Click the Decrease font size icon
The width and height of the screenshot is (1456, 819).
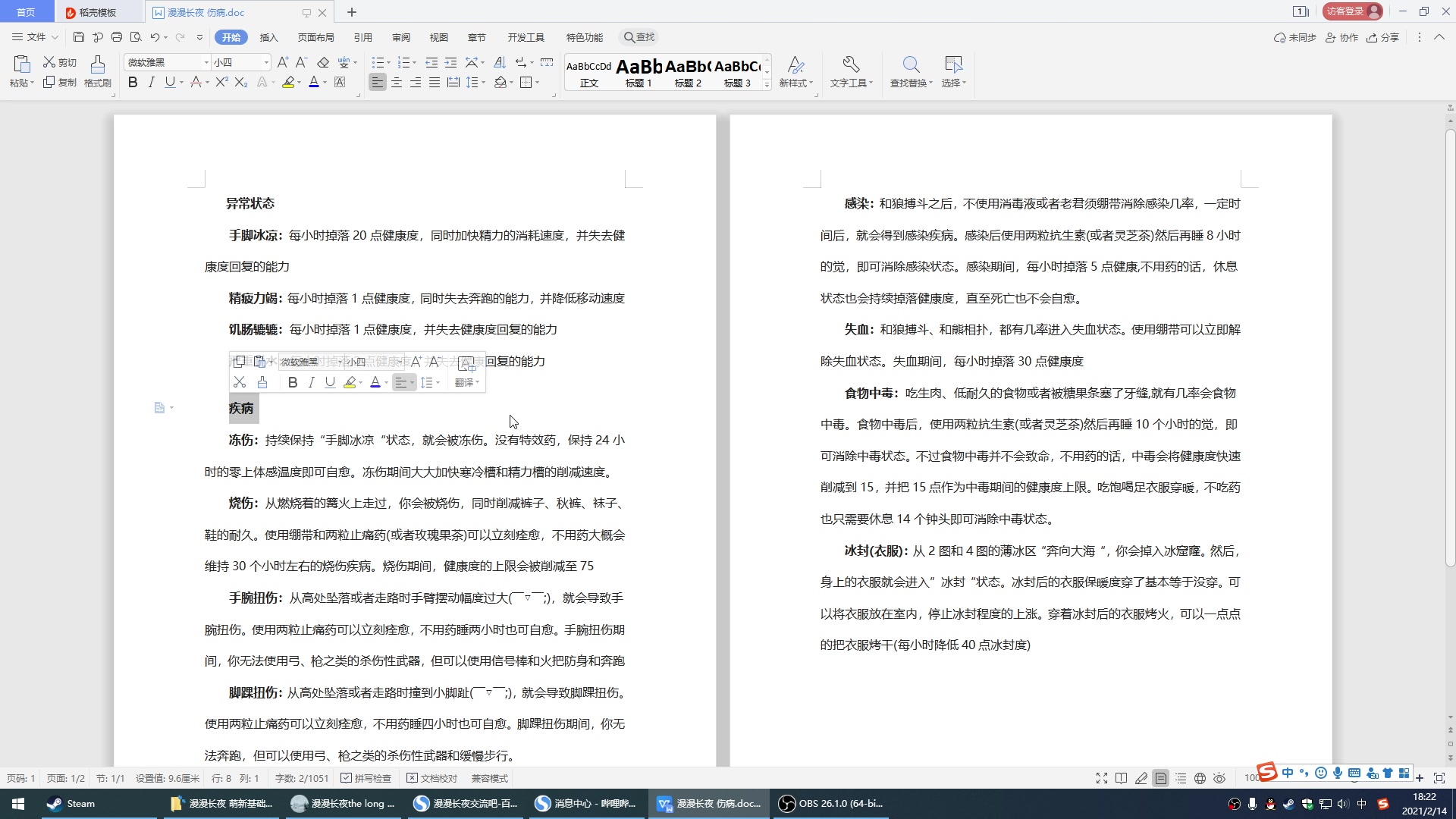pos(301,62)
